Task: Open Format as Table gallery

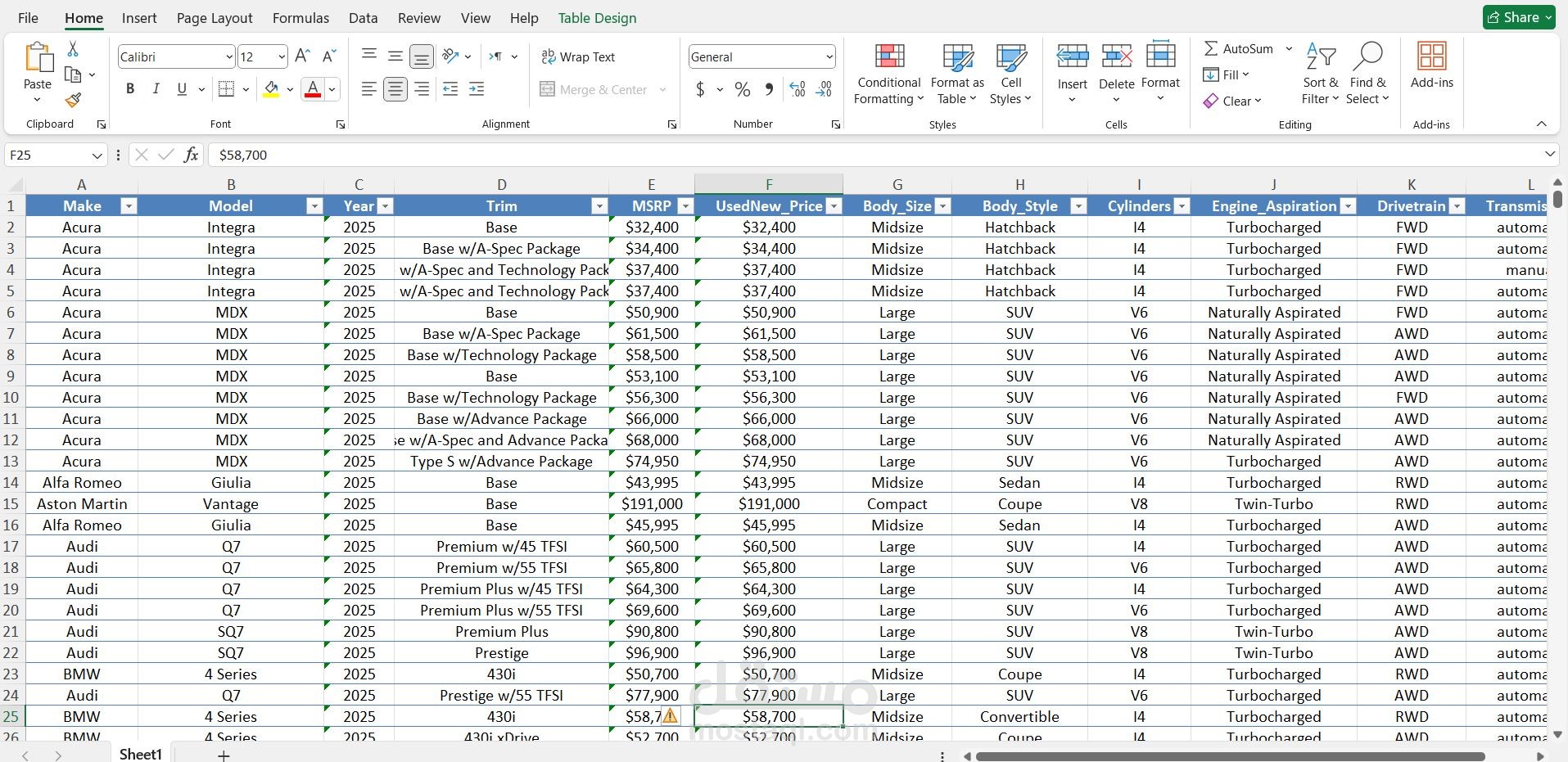Action: 957,74
